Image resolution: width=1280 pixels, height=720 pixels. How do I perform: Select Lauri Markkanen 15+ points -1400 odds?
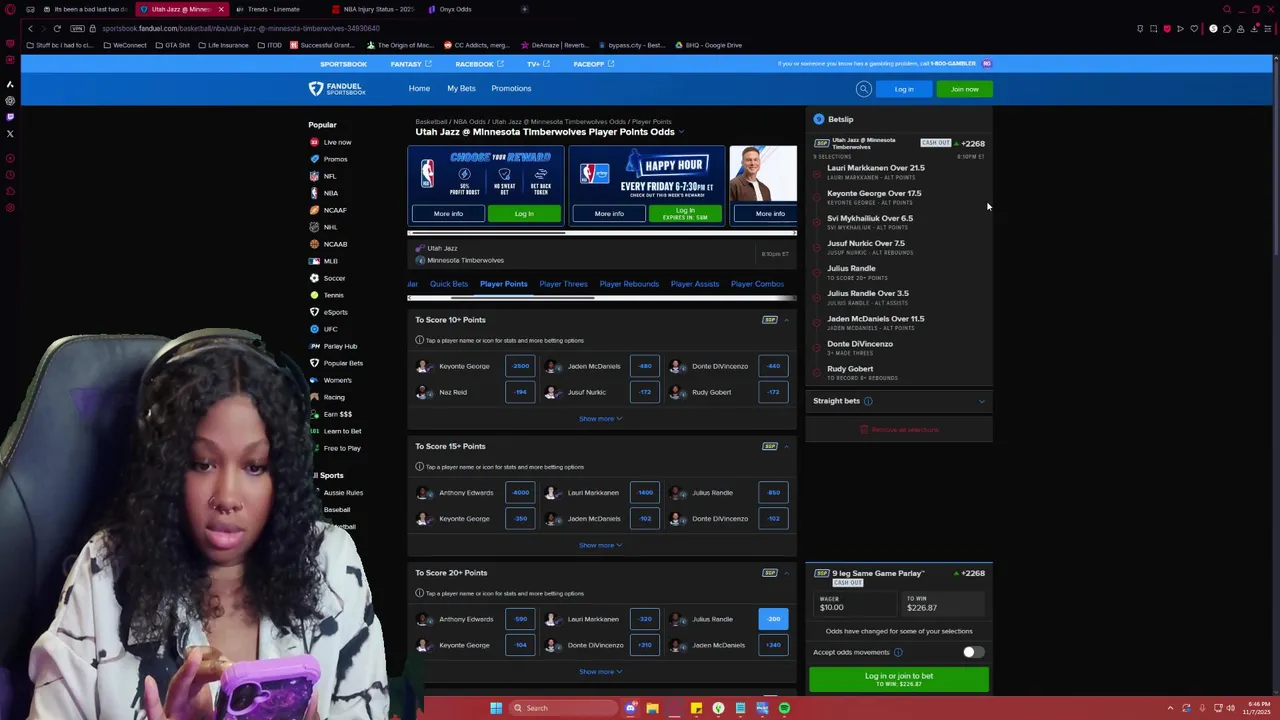(645, 492)
